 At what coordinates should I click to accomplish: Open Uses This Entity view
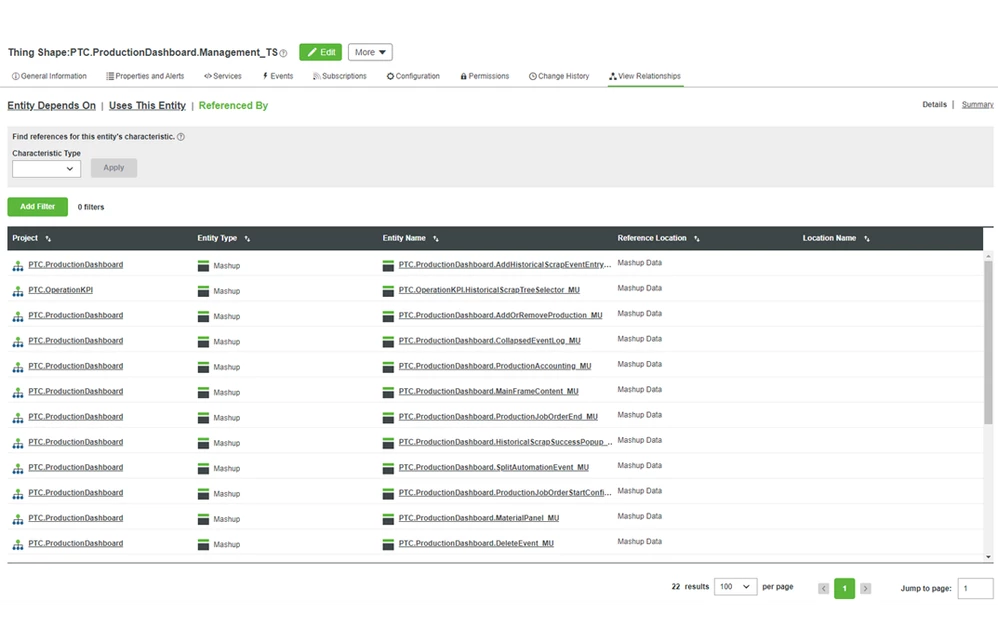[147, 106]
